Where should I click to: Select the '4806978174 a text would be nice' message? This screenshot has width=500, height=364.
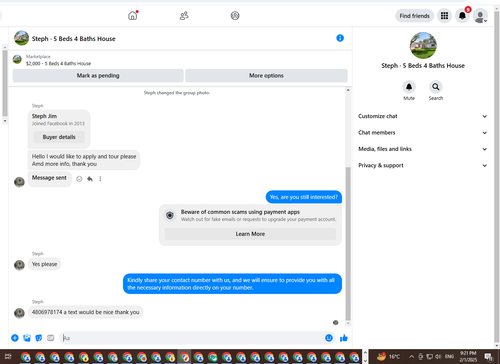coord(85,312)
